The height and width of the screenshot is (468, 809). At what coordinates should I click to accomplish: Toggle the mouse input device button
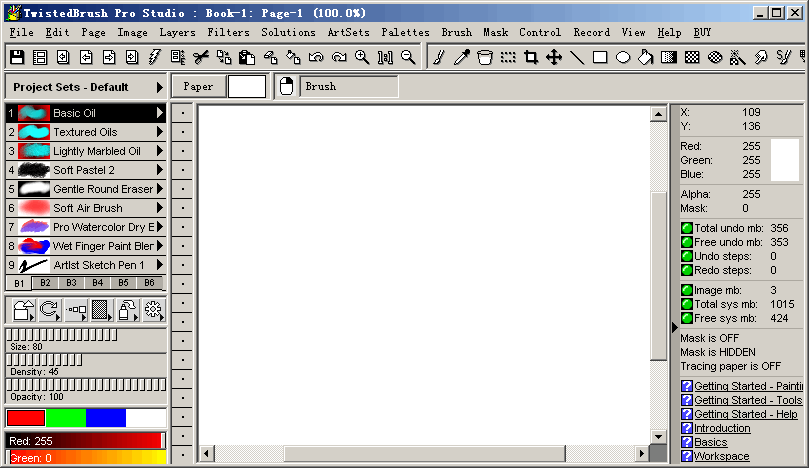coord(286,86)
